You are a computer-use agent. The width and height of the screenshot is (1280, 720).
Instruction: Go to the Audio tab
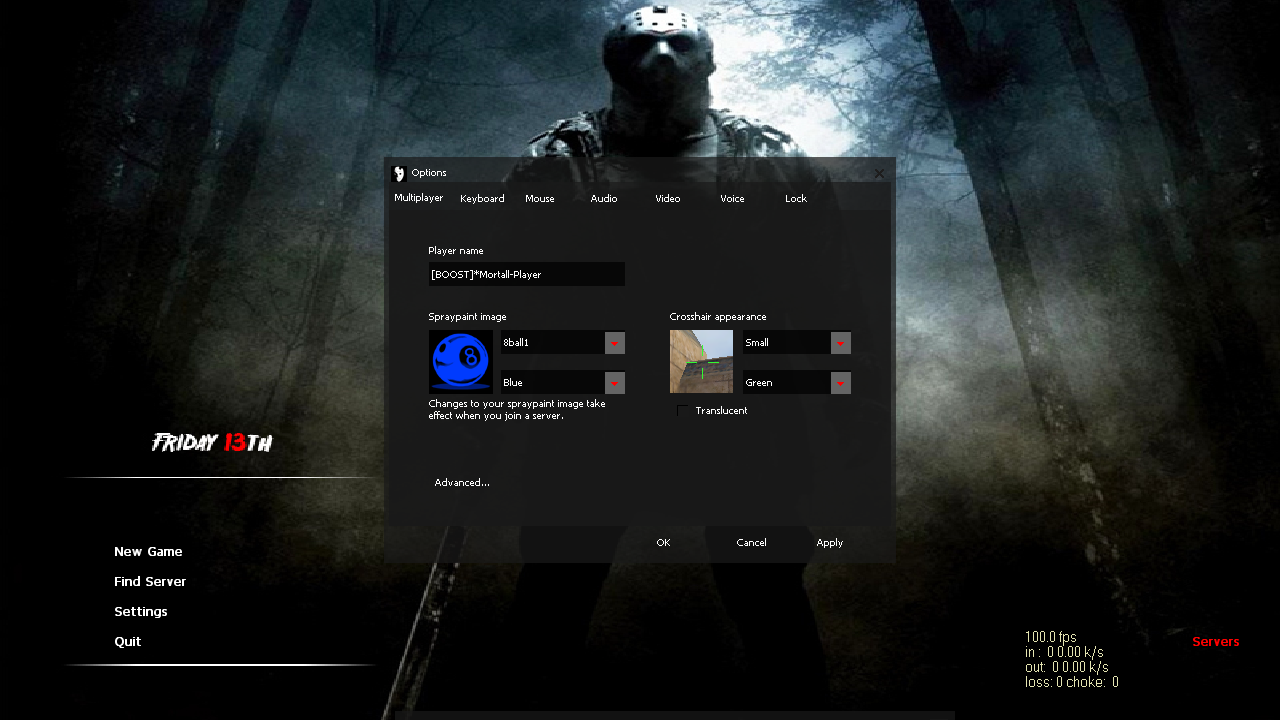[x=604, y=199]
